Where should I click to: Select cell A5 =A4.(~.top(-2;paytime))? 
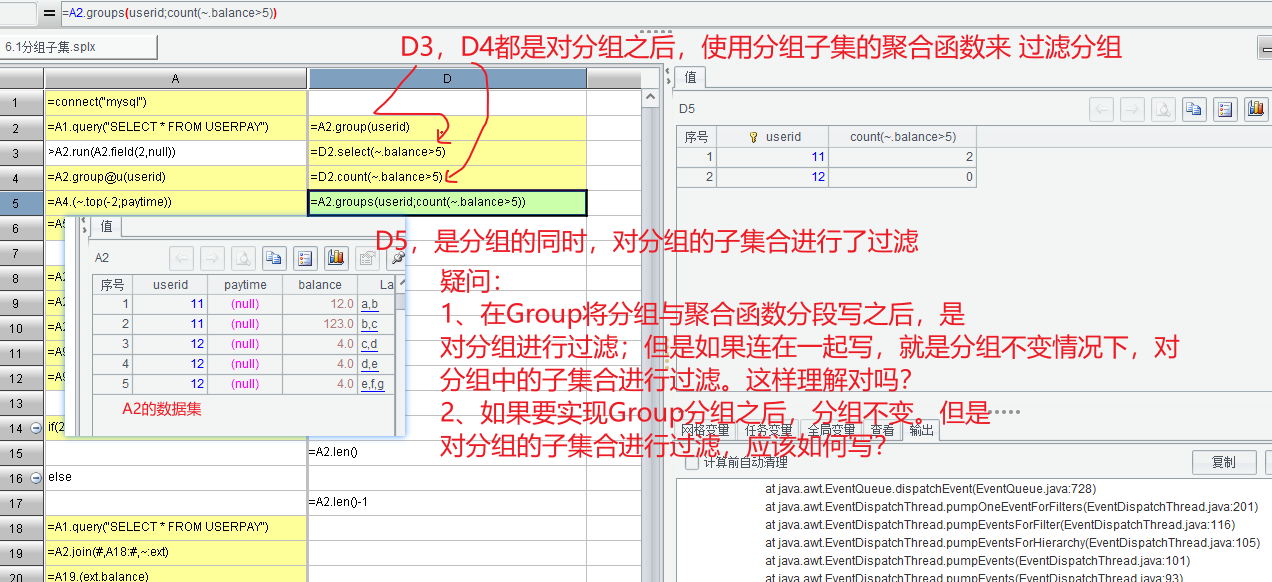click(x=176, y=202)
